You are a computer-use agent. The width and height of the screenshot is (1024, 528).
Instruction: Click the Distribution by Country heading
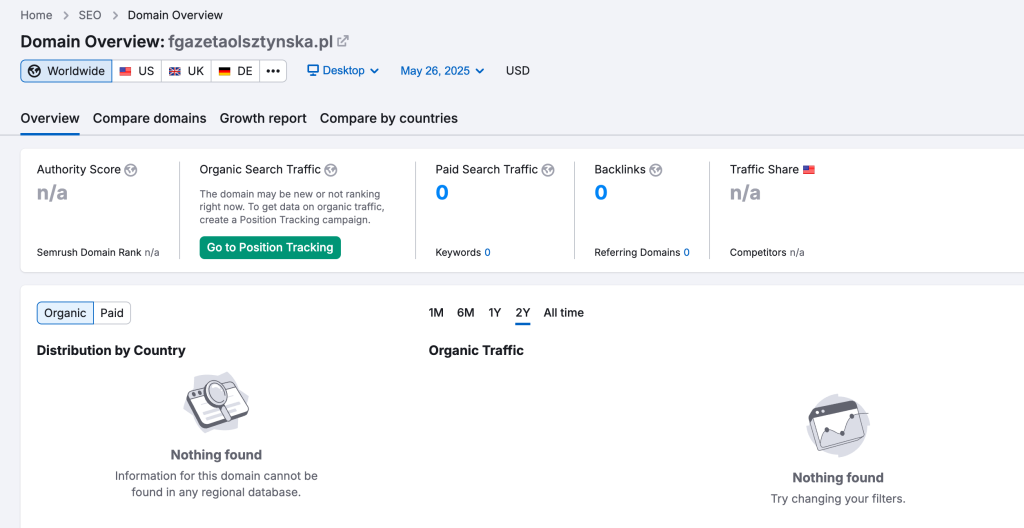pos(111,351)
